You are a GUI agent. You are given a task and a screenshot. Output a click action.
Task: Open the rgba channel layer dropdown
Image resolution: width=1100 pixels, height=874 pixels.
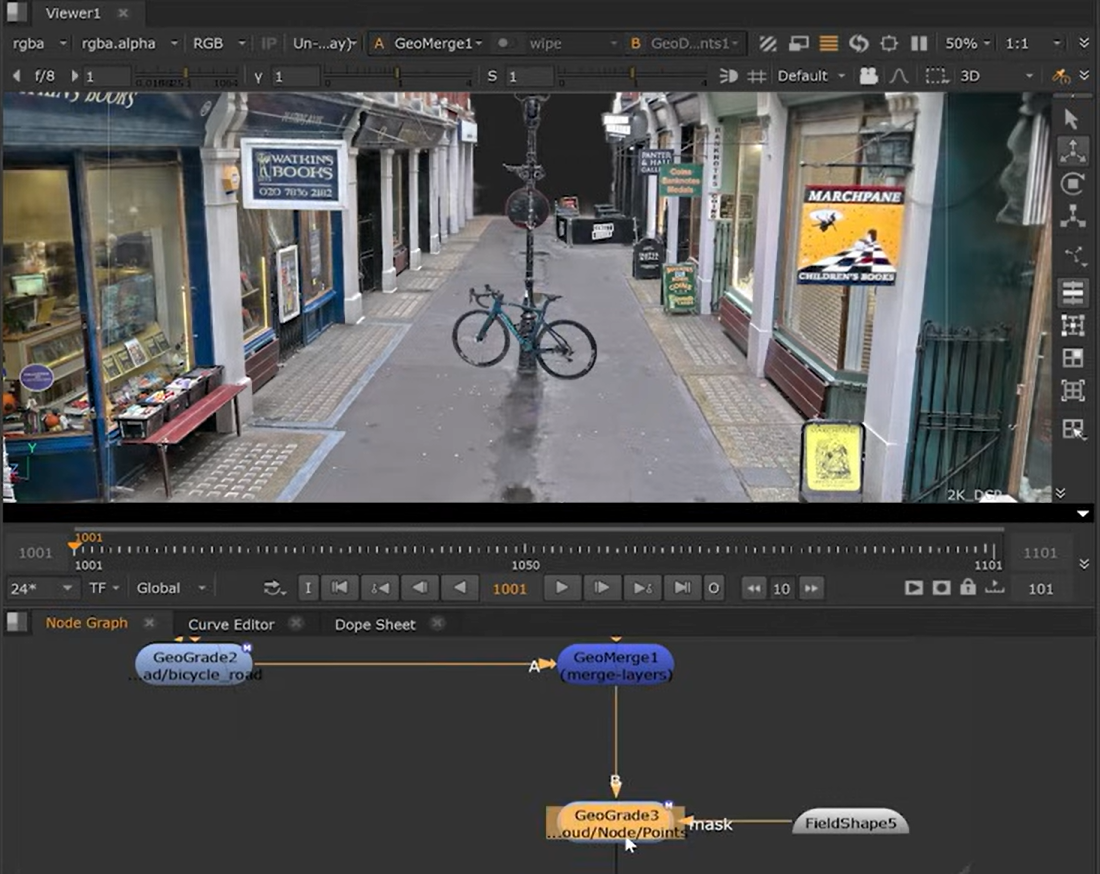40,44
